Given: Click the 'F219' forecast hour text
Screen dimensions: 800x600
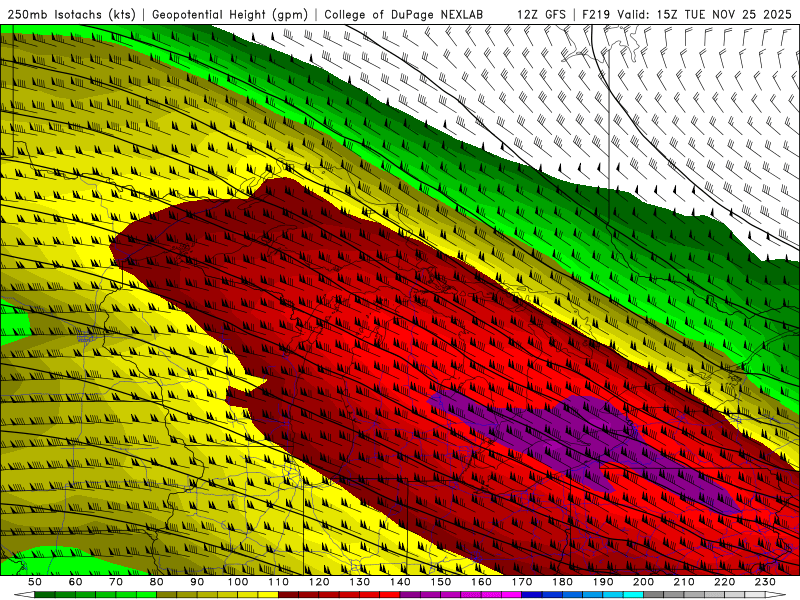Looking at the screenshot, I should pos(596,14).
